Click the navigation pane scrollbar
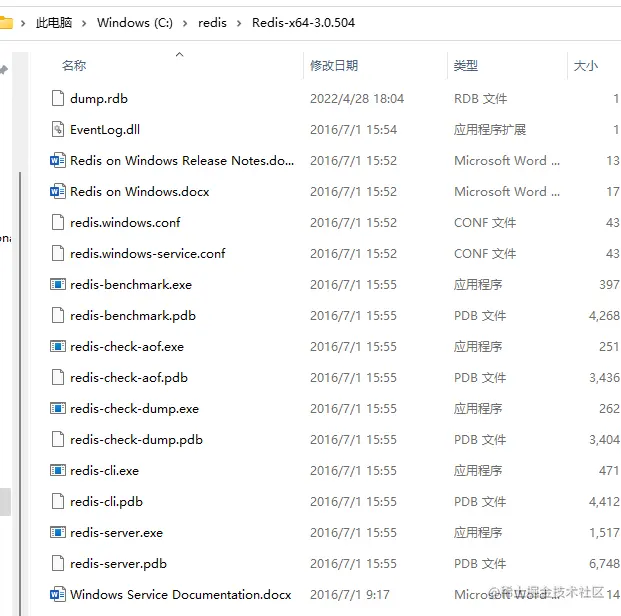621x616 pixels. 20,392
